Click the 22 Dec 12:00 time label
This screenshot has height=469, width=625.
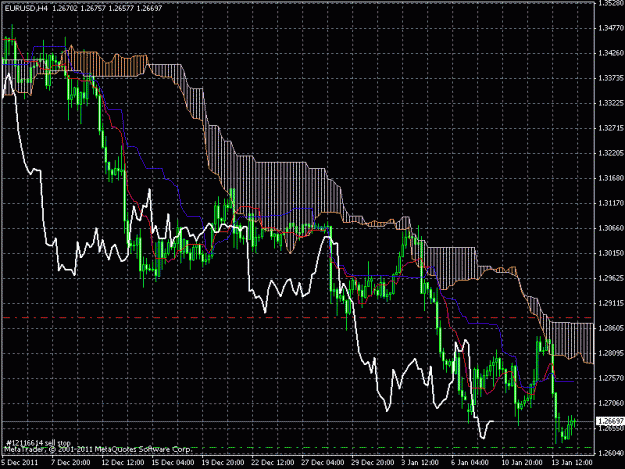273,462
